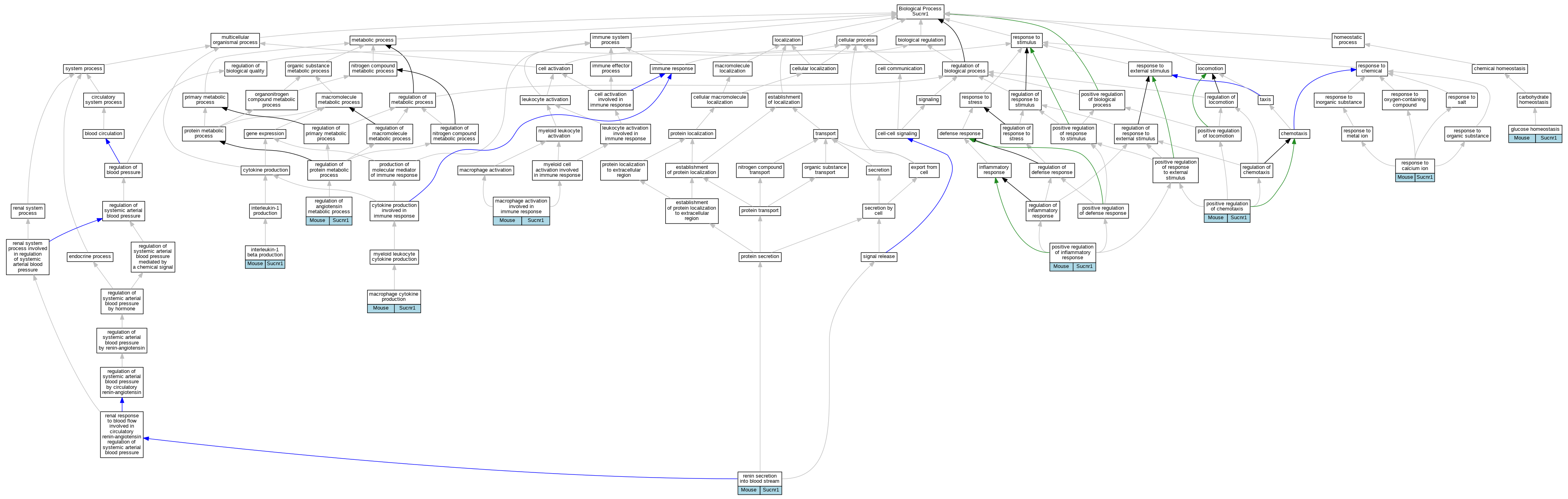Click the root node 'Biological Process Sucnr1'
Viewport: 1568px width, 499px height.
[920, 11]
